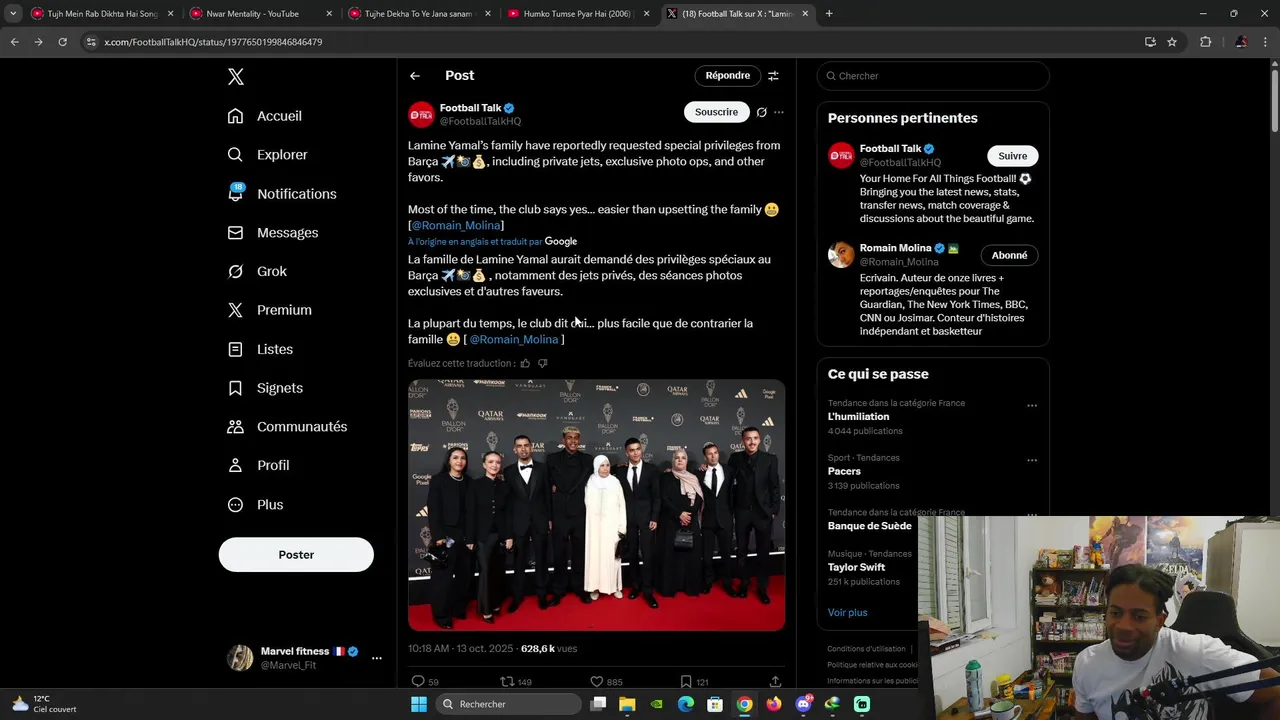
Task: Open Listes in the sidebar
Action: click(260, 349)
